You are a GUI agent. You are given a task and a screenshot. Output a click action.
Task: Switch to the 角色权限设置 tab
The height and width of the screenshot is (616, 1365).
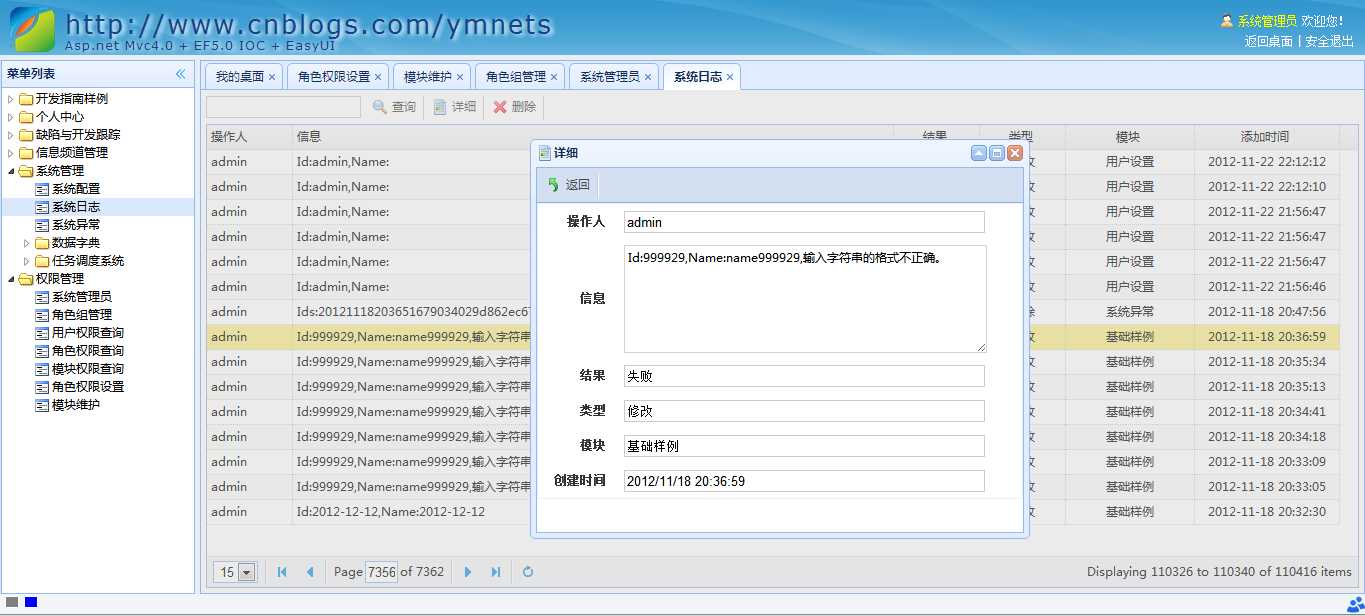[x=337, y=75]
